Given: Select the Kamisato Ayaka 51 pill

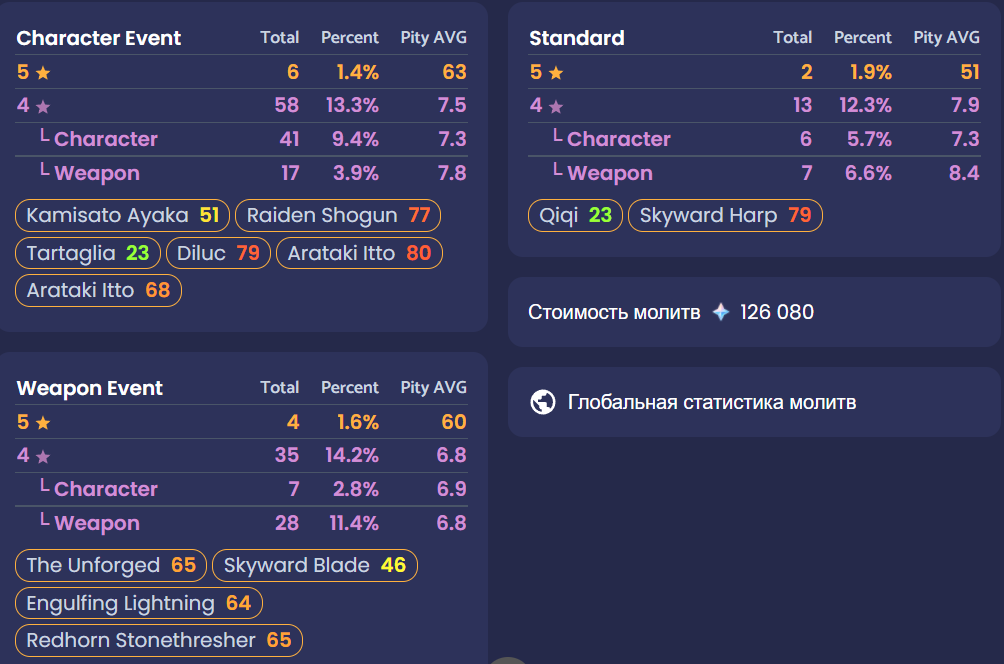Looking at the screenshot, I should [x=122, y=215].
